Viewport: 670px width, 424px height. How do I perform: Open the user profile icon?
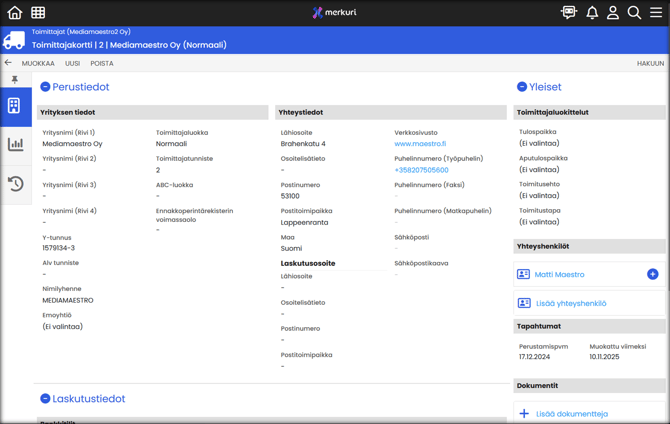point(613,13)
